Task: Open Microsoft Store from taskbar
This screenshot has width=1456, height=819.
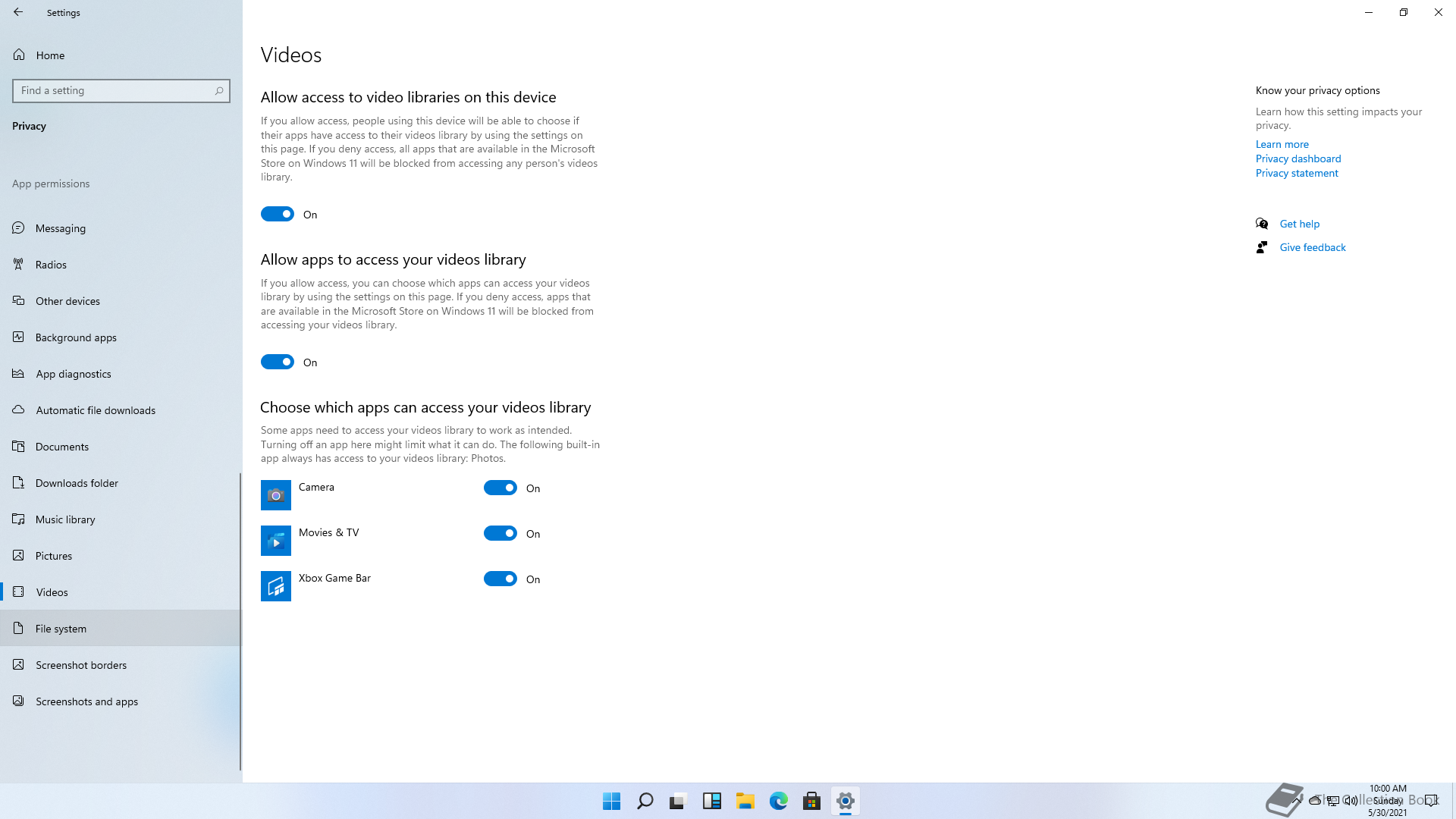Action: [x=812, y=801]
